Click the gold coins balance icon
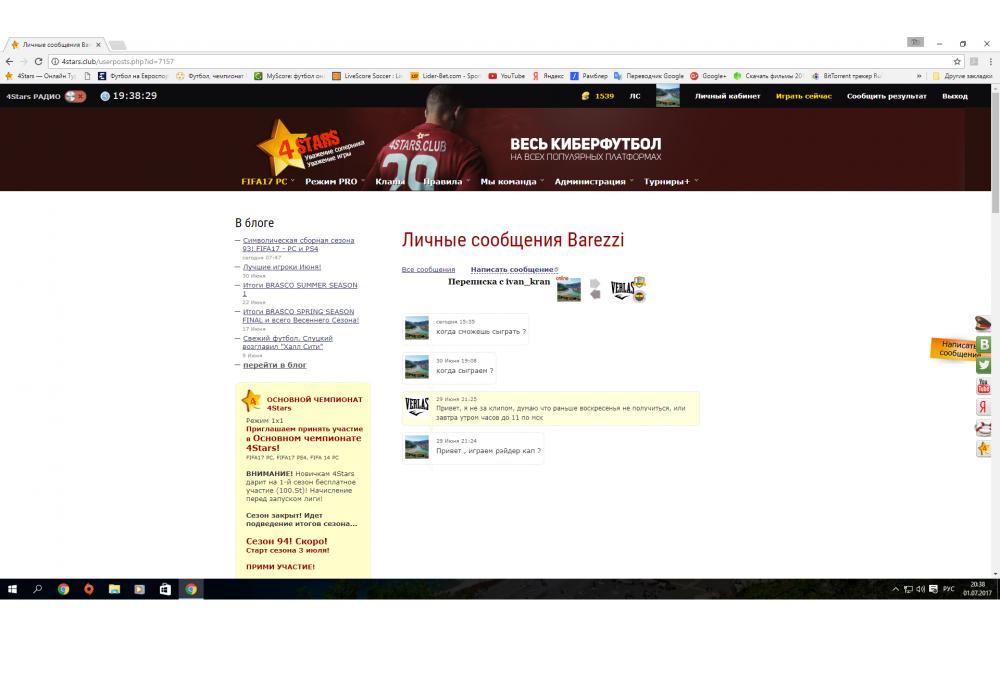Image resolution: width=1000 pixels, height=700 pixels. 586,96
